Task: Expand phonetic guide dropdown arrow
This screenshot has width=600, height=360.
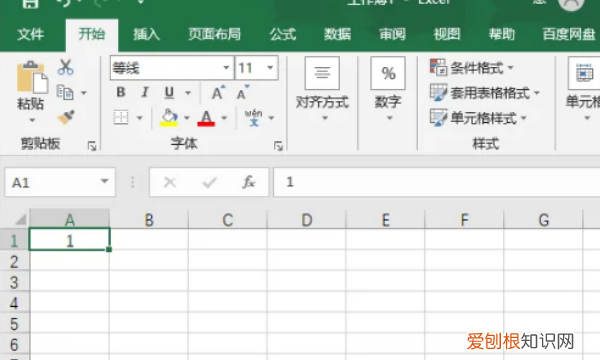Action: [x=271, y=118]
